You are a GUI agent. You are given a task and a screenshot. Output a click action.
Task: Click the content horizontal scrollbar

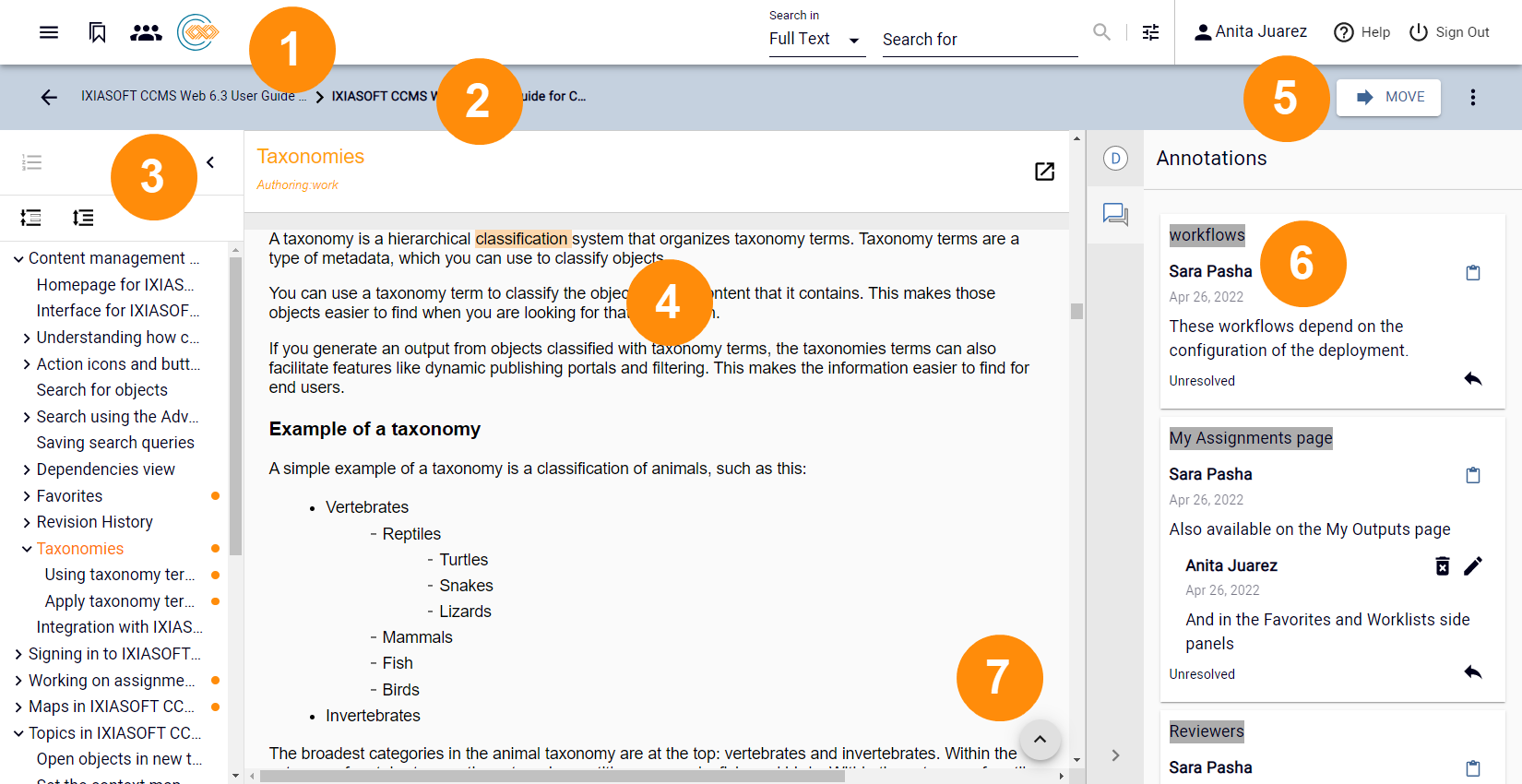click(x=552, y=776)
